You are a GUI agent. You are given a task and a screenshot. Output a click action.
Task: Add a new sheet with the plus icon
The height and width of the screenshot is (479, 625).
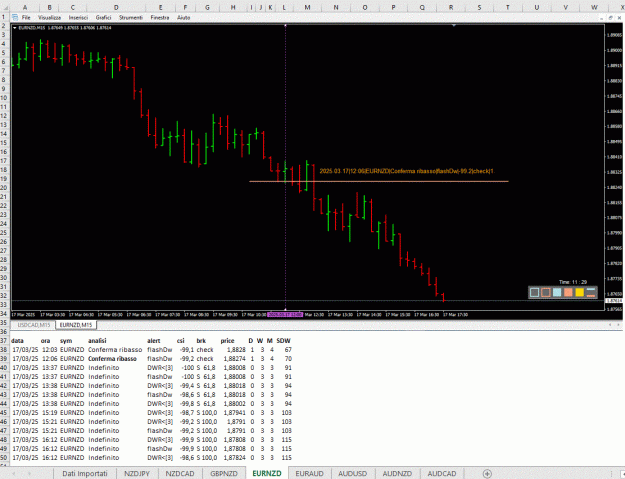(x=487, y=473)
